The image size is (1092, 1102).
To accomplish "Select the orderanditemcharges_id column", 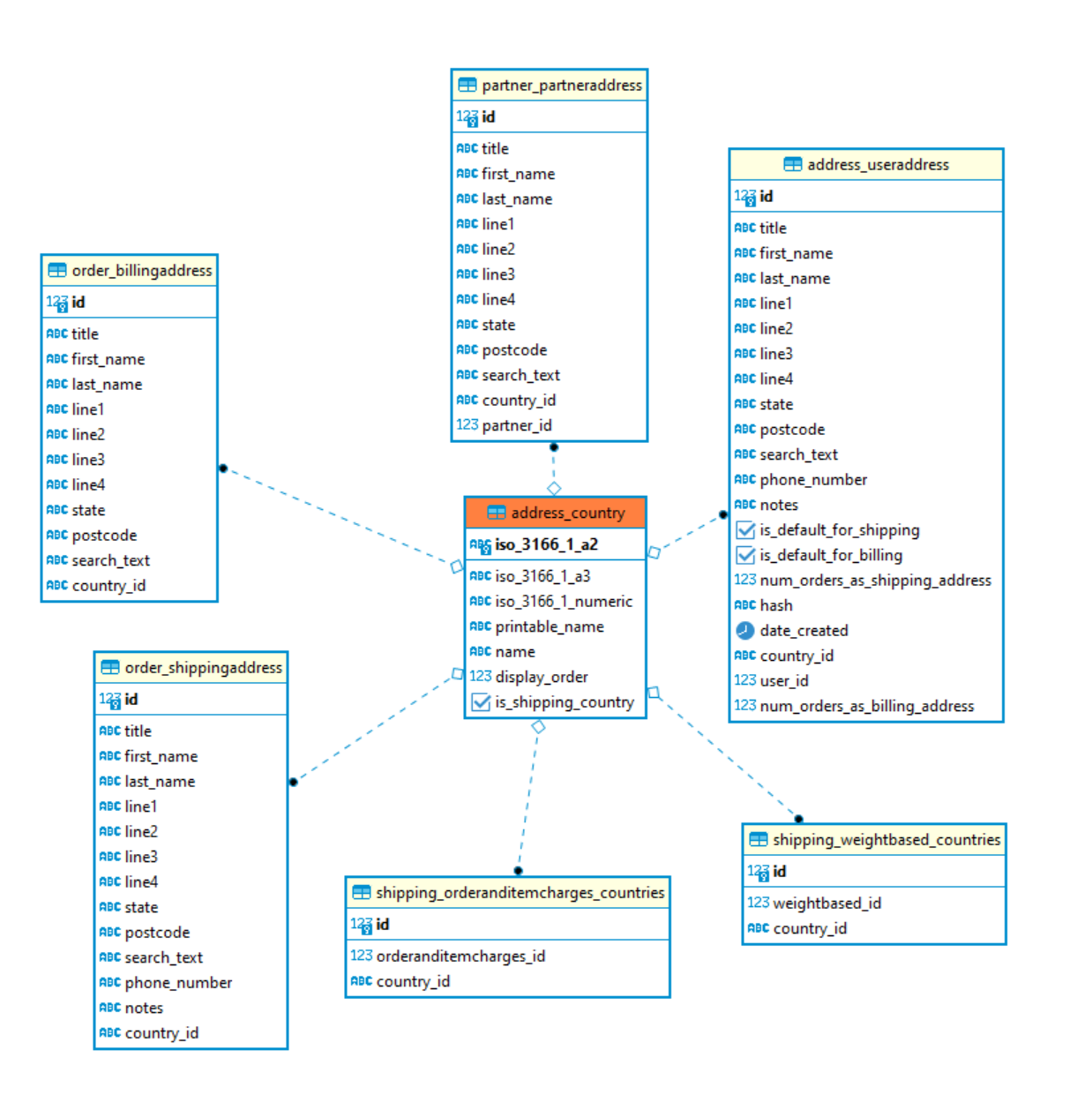I will tap(460, 956).
